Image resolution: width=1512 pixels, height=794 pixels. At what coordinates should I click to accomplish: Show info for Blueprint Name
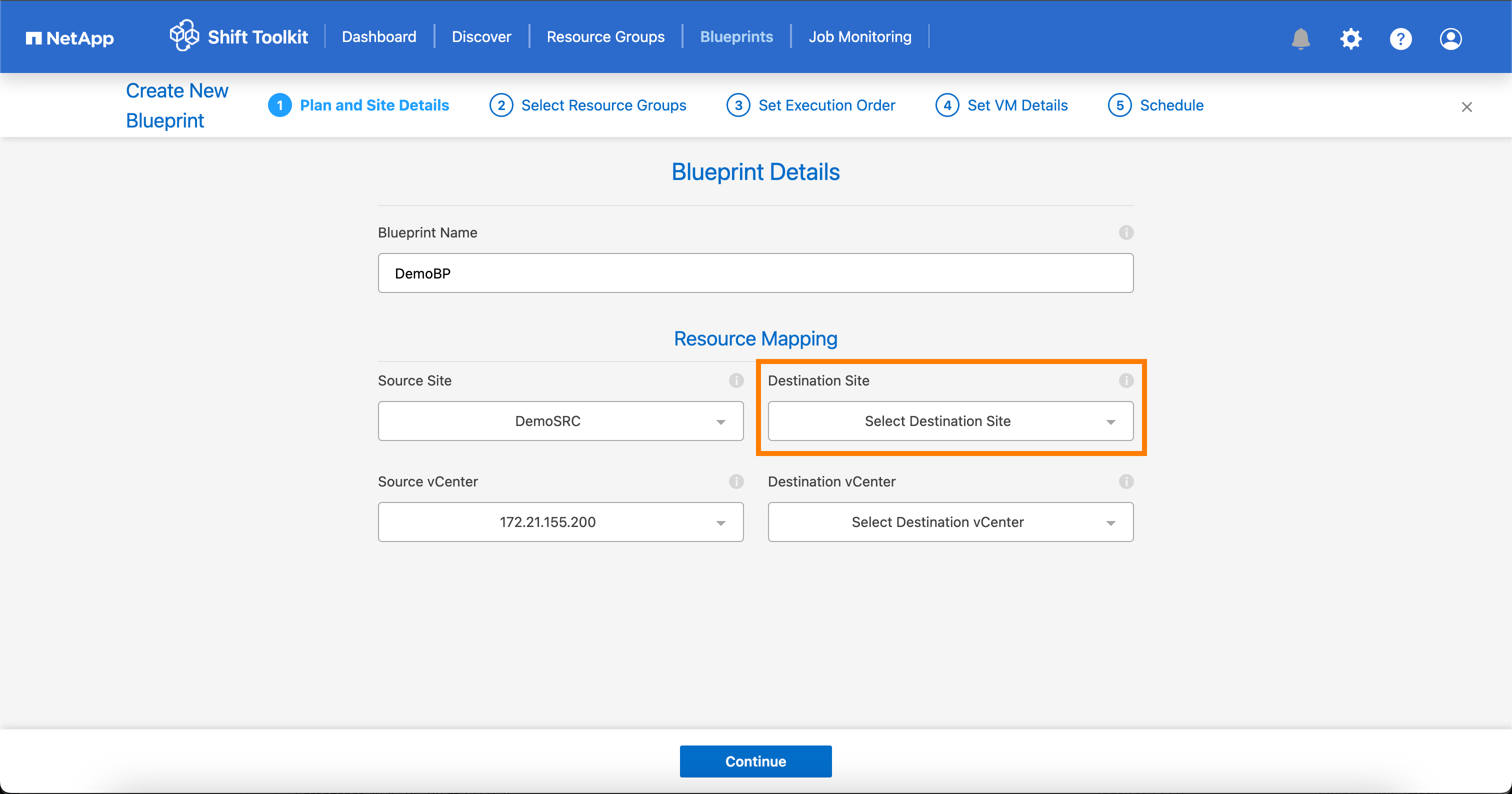(x=1126, y=232)
